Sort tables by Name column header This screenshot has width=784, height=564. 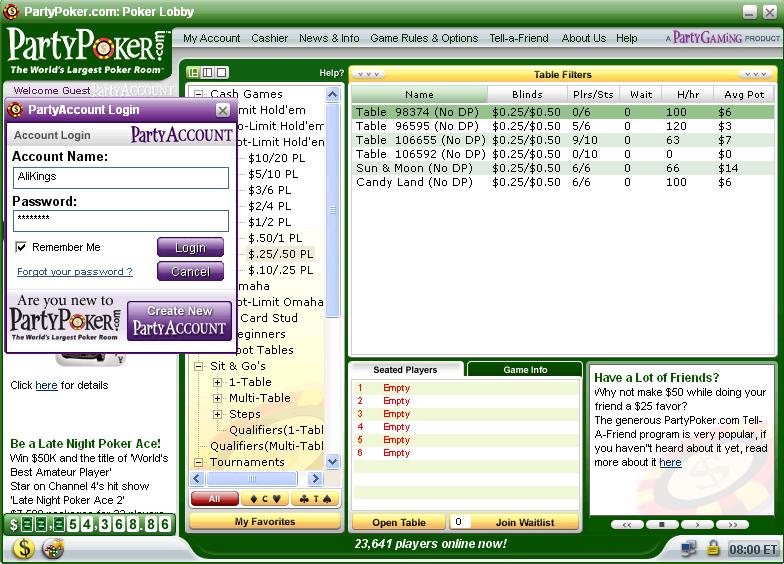tap(420, 94)
